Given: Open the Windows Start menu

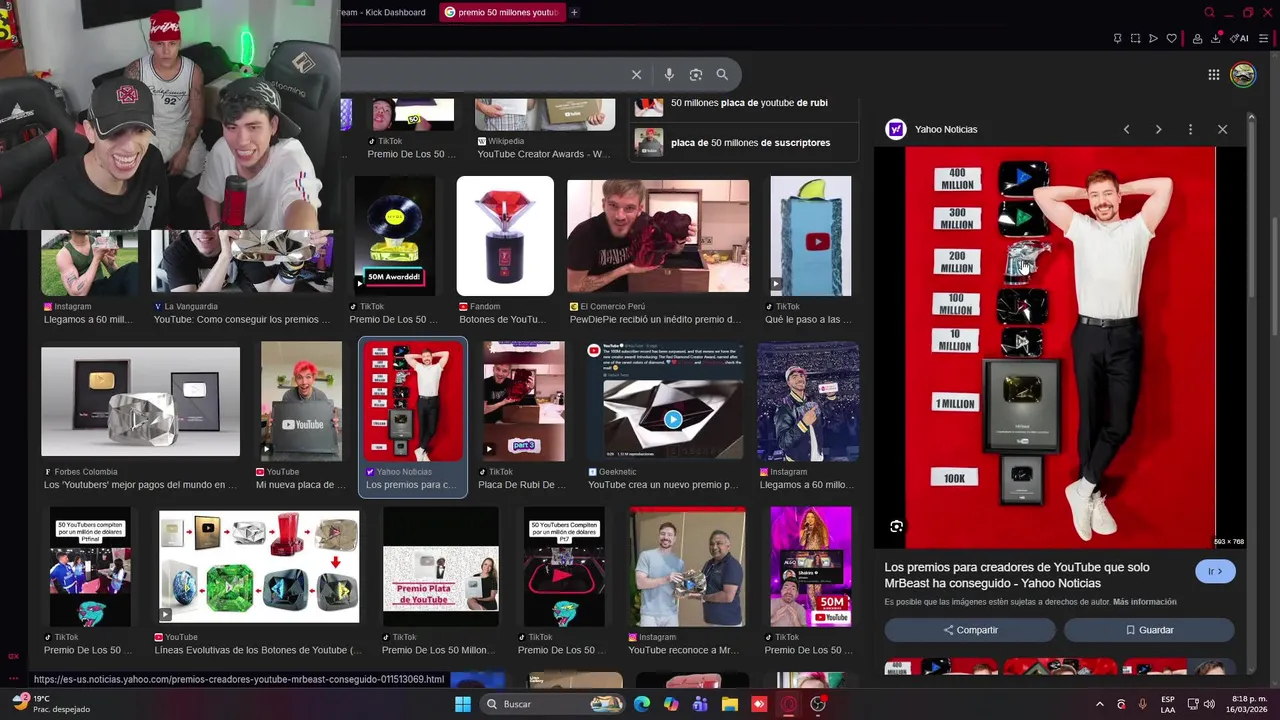Looking at the screenshot, I should point(463,704).
